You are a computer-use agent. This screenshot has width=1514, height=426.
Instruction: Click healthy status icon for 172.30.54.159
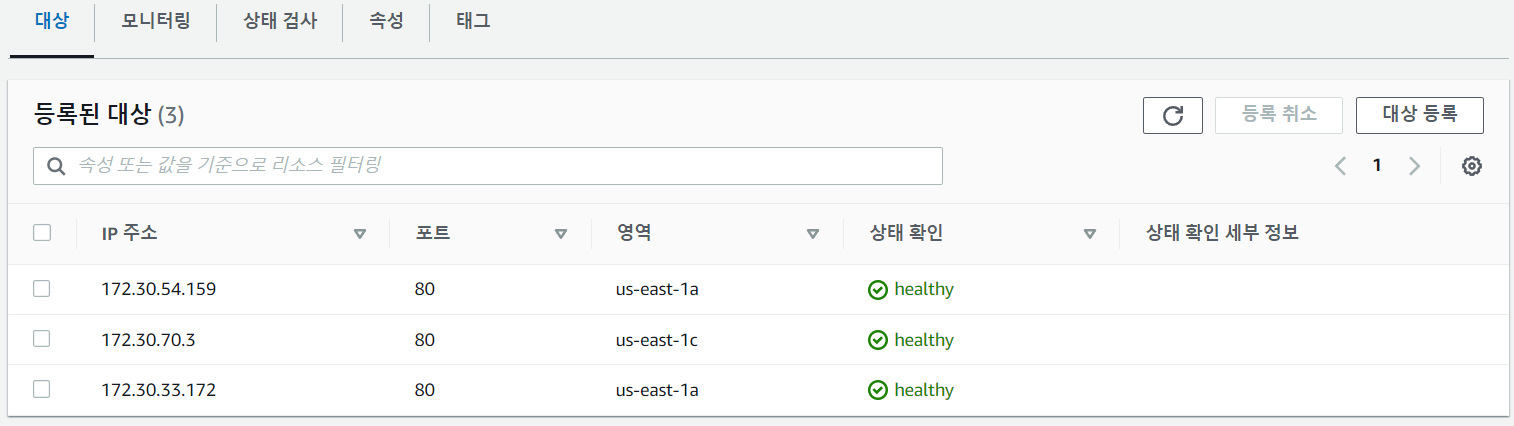(877, 290)
